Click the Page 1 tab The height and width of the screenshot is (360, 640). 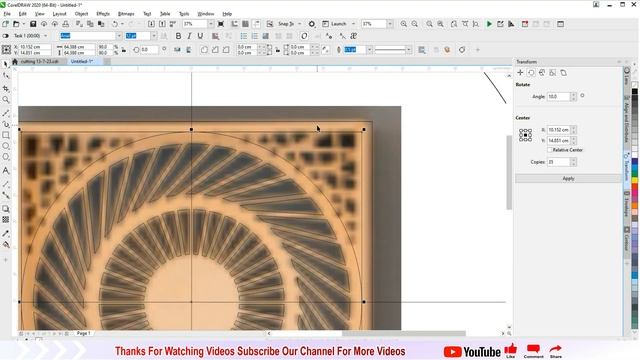point(83,333)
